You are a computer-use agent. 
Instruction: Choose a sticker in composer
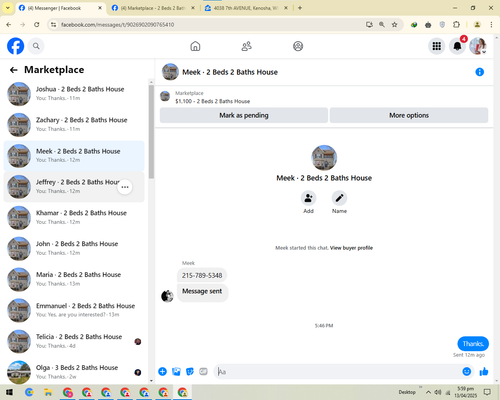(x=190, y=371)
